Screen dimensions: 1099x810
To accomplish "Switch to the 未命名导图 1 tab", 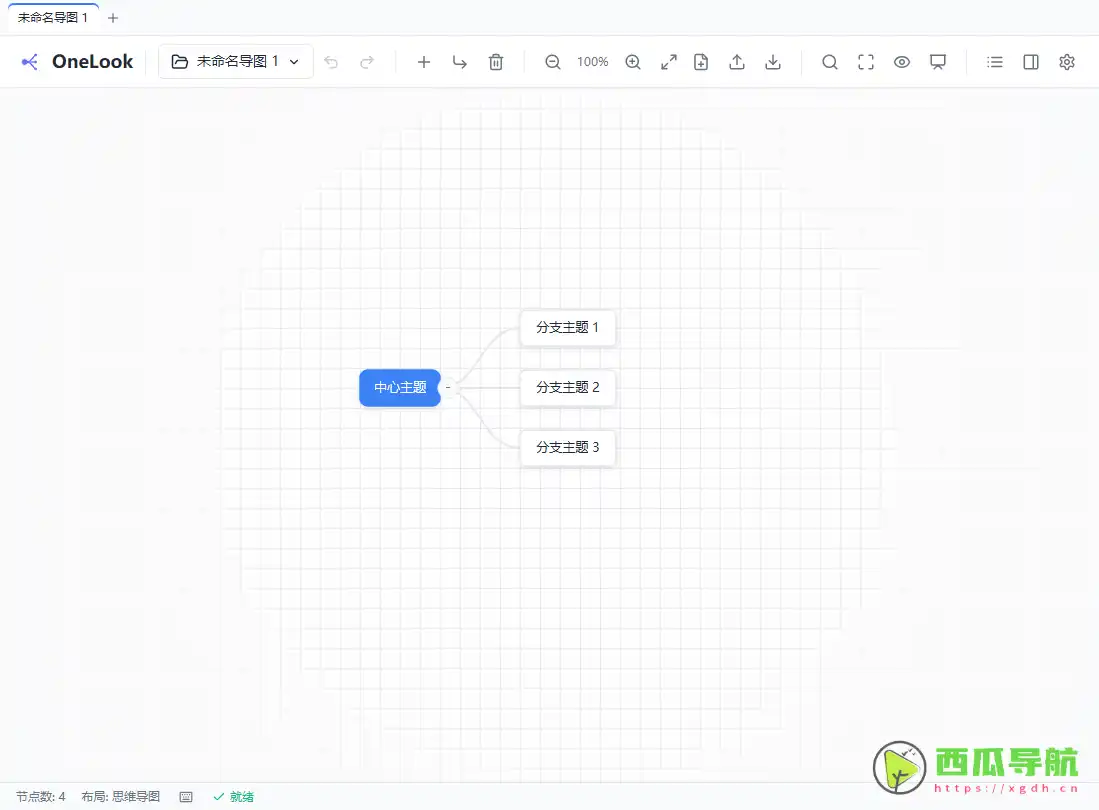I will (x=52, y=17).
